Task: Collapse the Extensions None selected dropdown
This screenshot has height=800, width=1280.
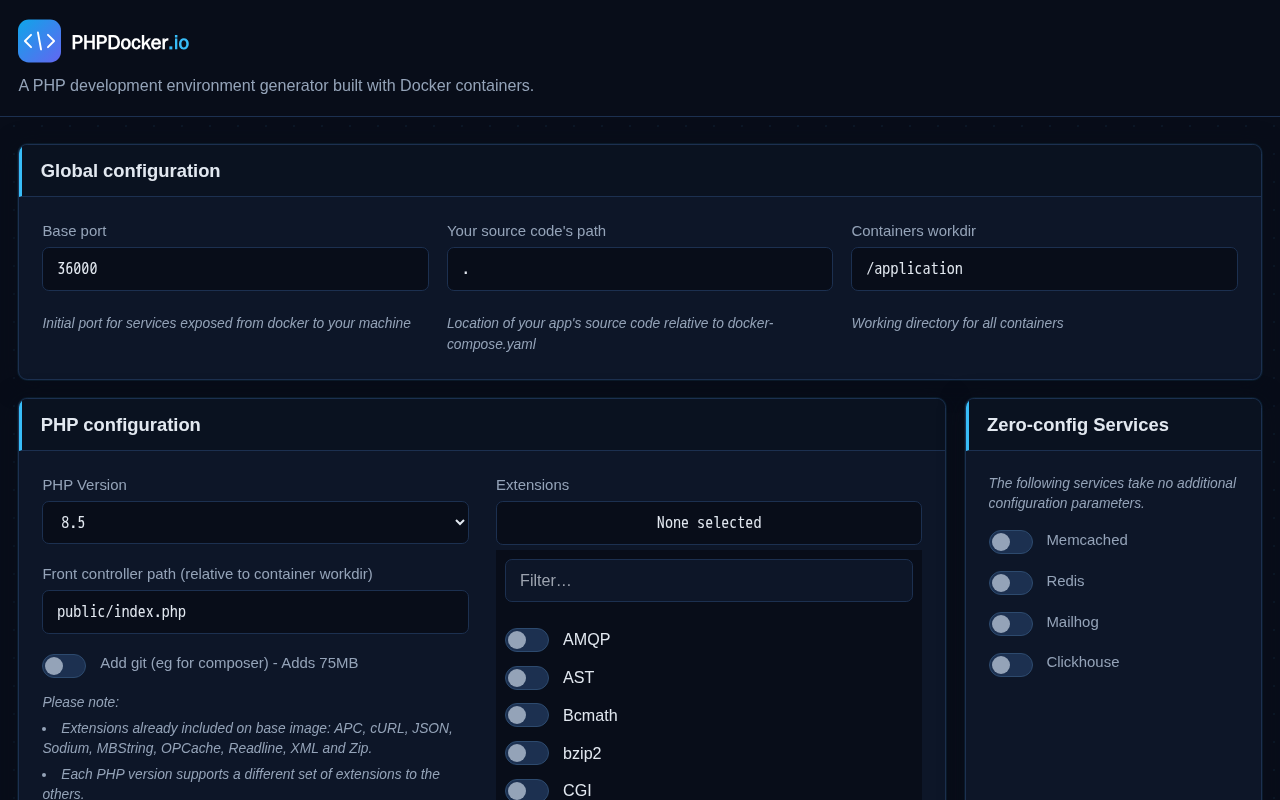Action: click(x=709, y=523)
